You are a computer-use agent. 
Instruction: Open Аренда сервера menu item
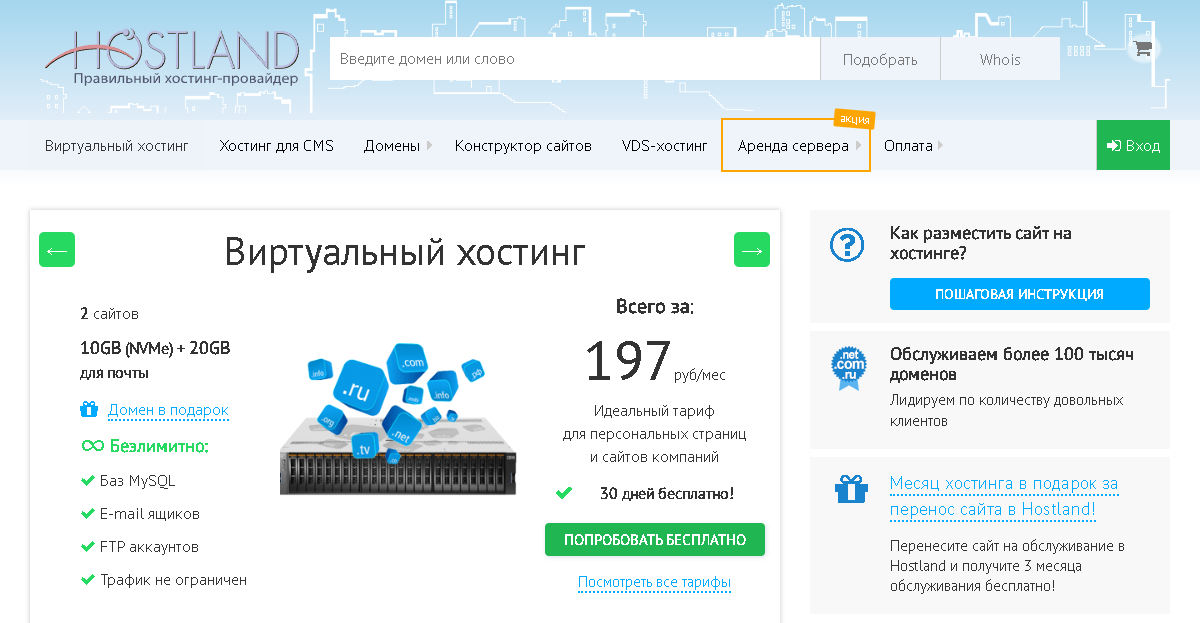pyautogui.click(x=793, y=146)
